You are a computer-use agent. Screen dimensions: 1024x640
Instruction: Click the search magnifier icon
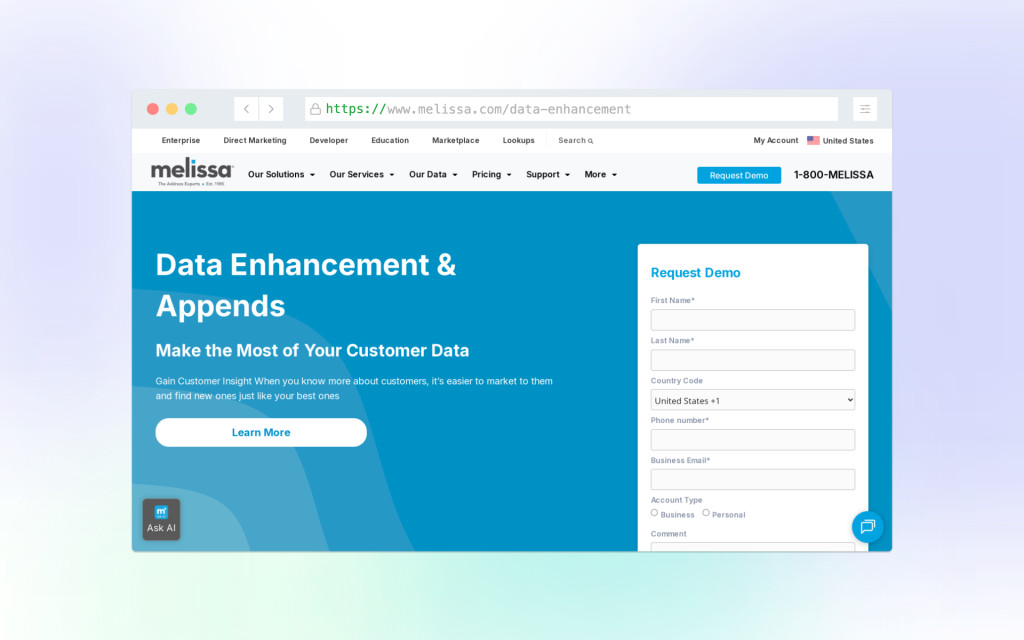(x=590, y=141)
